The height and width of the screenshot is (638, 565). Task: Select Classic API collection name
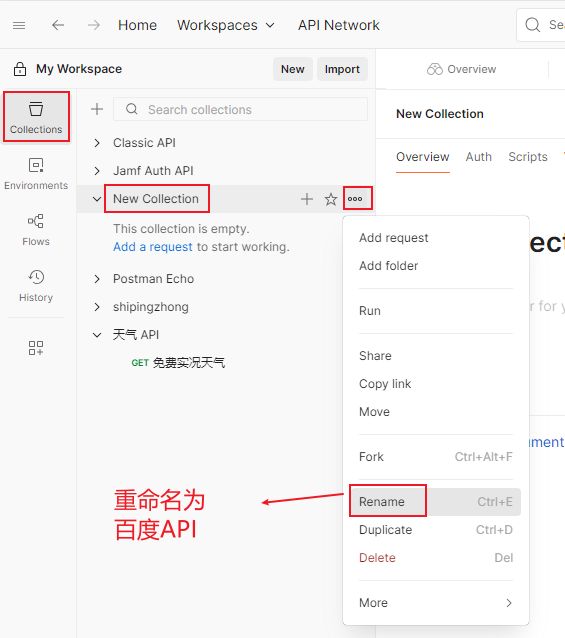coord(144,143)
